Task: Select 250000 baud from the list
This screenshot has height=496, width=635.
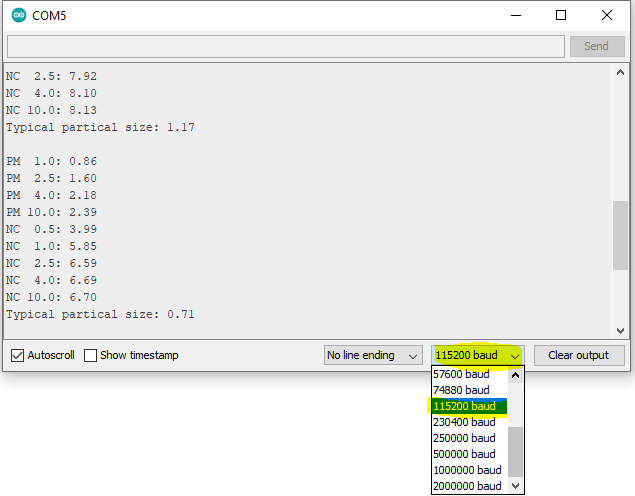Action: click(469, 438)
